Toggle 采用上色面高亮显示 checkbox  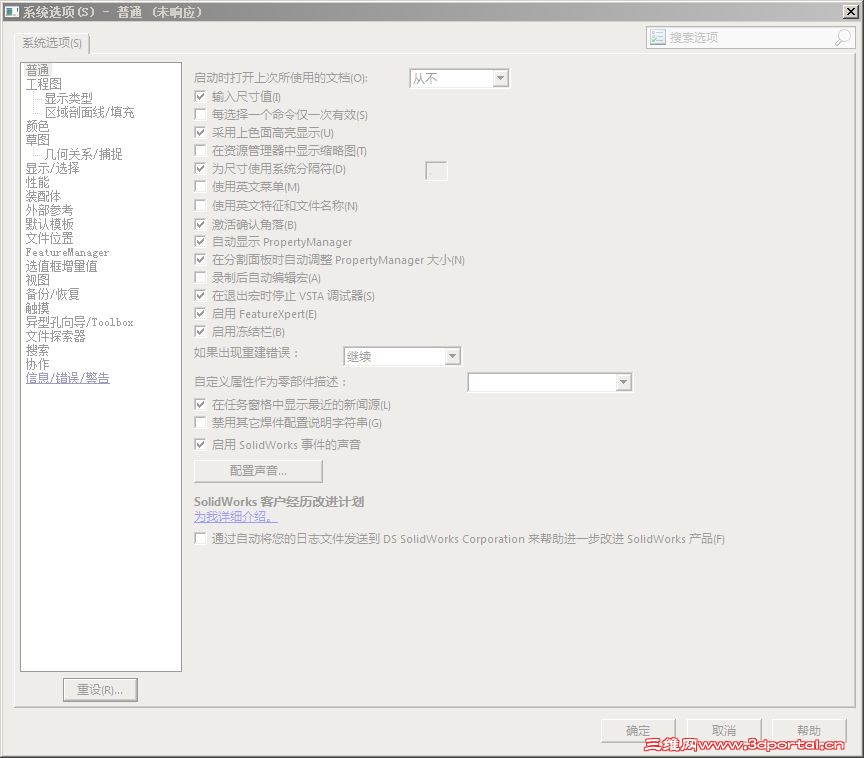click(200, 133)
